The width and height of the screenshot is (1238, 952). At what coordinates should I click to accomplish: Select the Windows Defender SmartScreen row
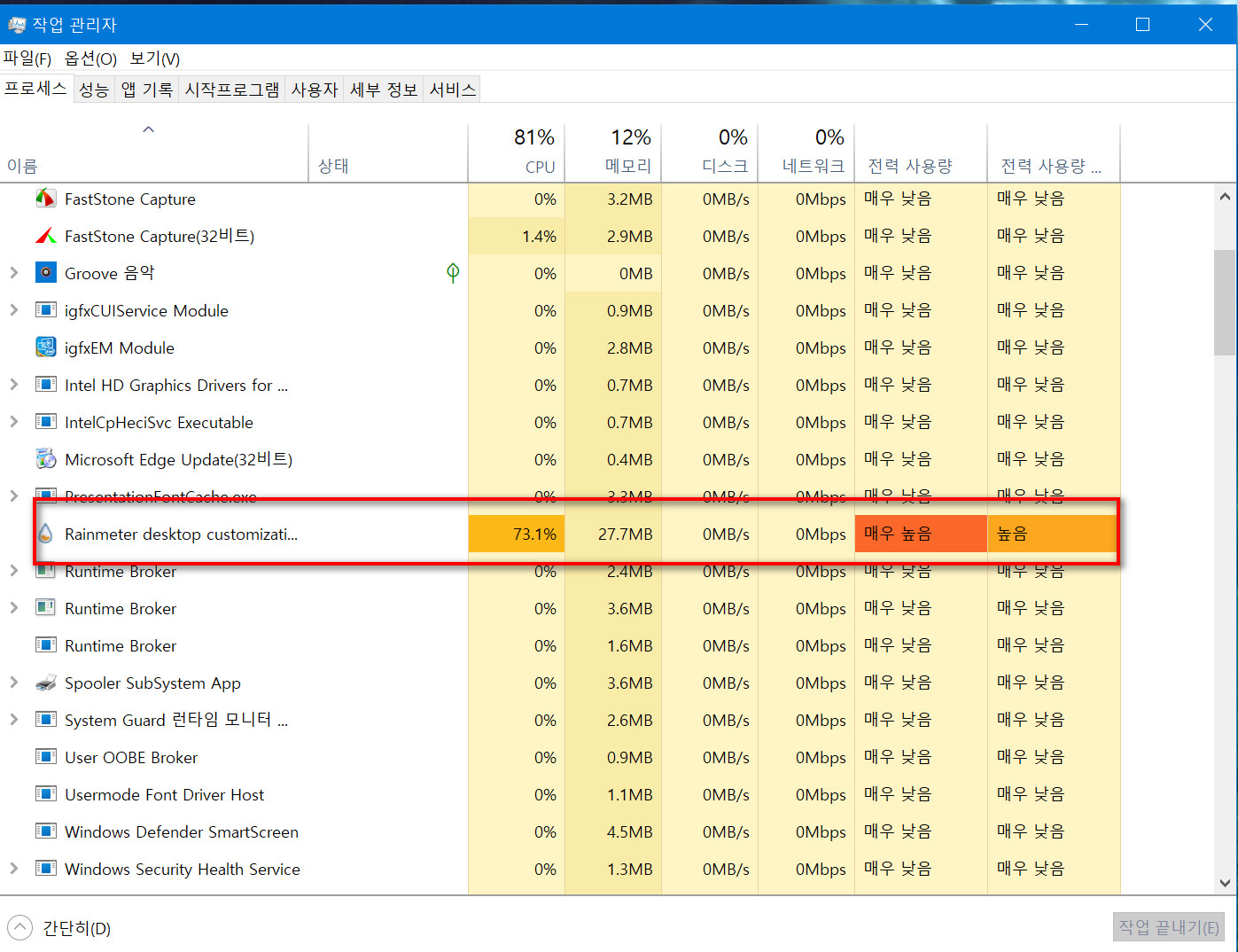tap(560, 831)
